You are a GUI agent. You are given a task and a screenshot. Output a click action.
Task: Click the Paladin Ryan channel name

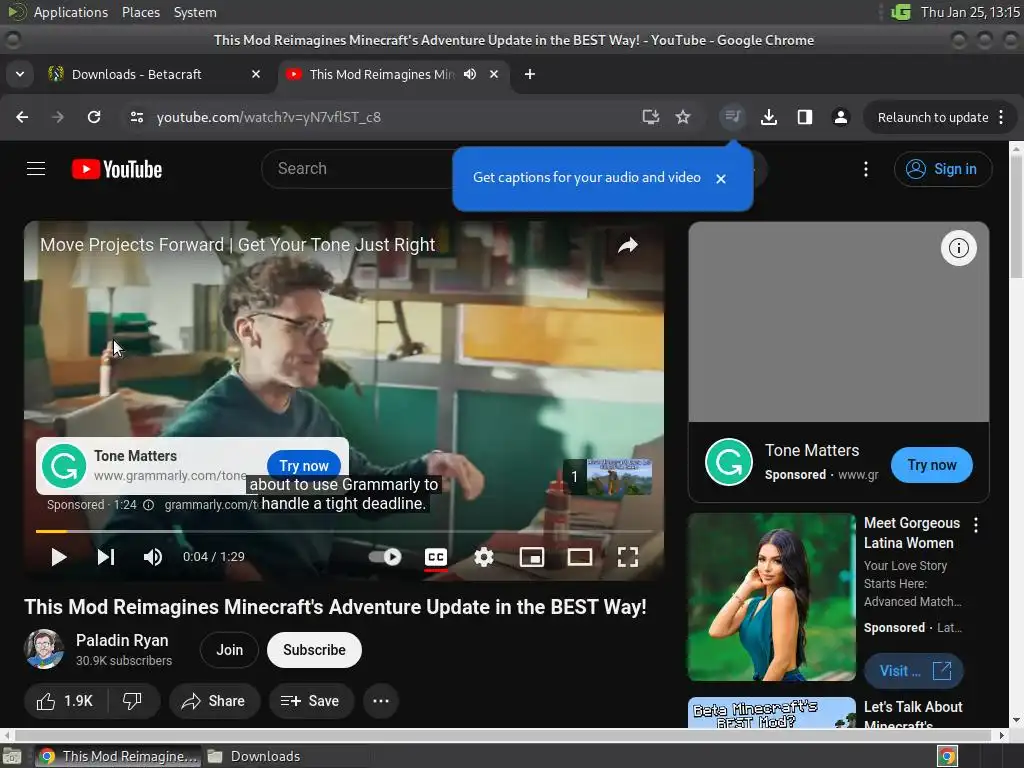[122, 640]
